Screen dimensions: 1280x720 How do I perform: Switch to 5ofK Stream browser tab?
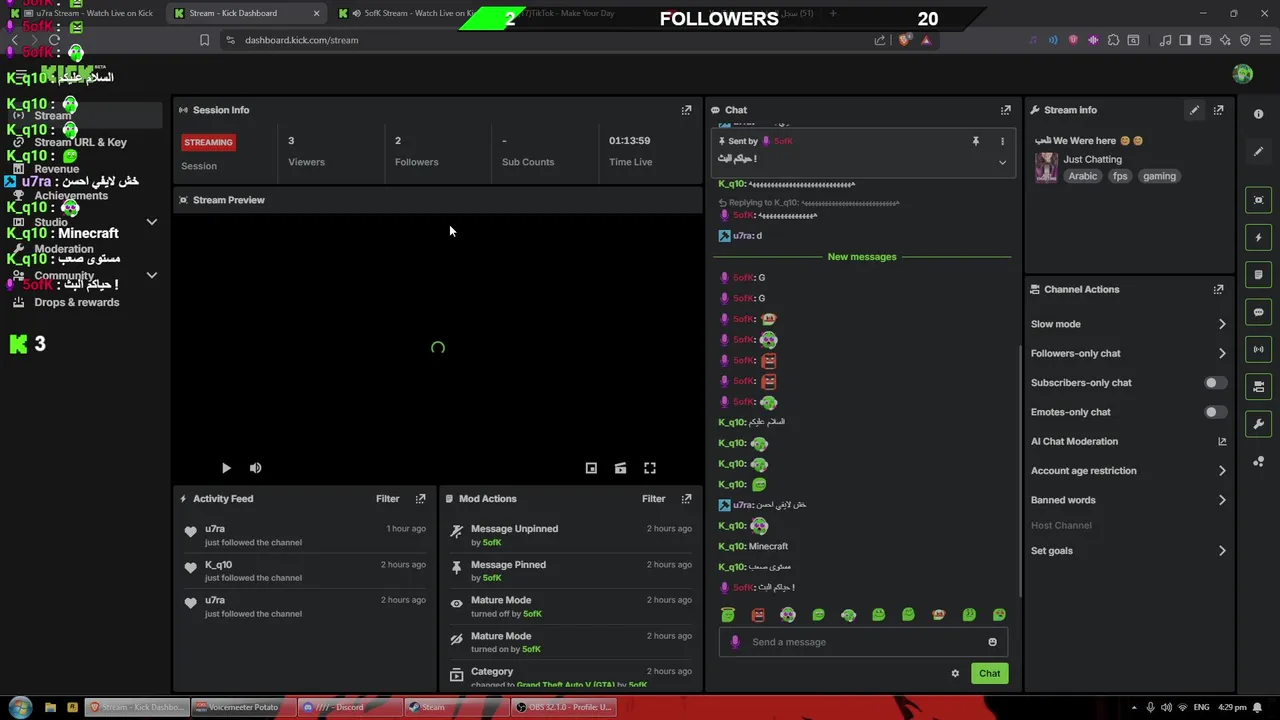[x=410, y=13]
